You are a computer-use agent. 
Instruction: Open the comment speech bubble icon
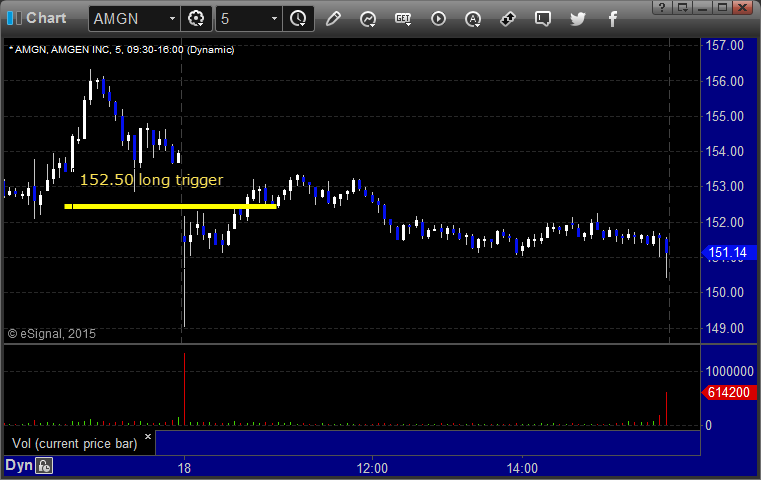(543, 19)
